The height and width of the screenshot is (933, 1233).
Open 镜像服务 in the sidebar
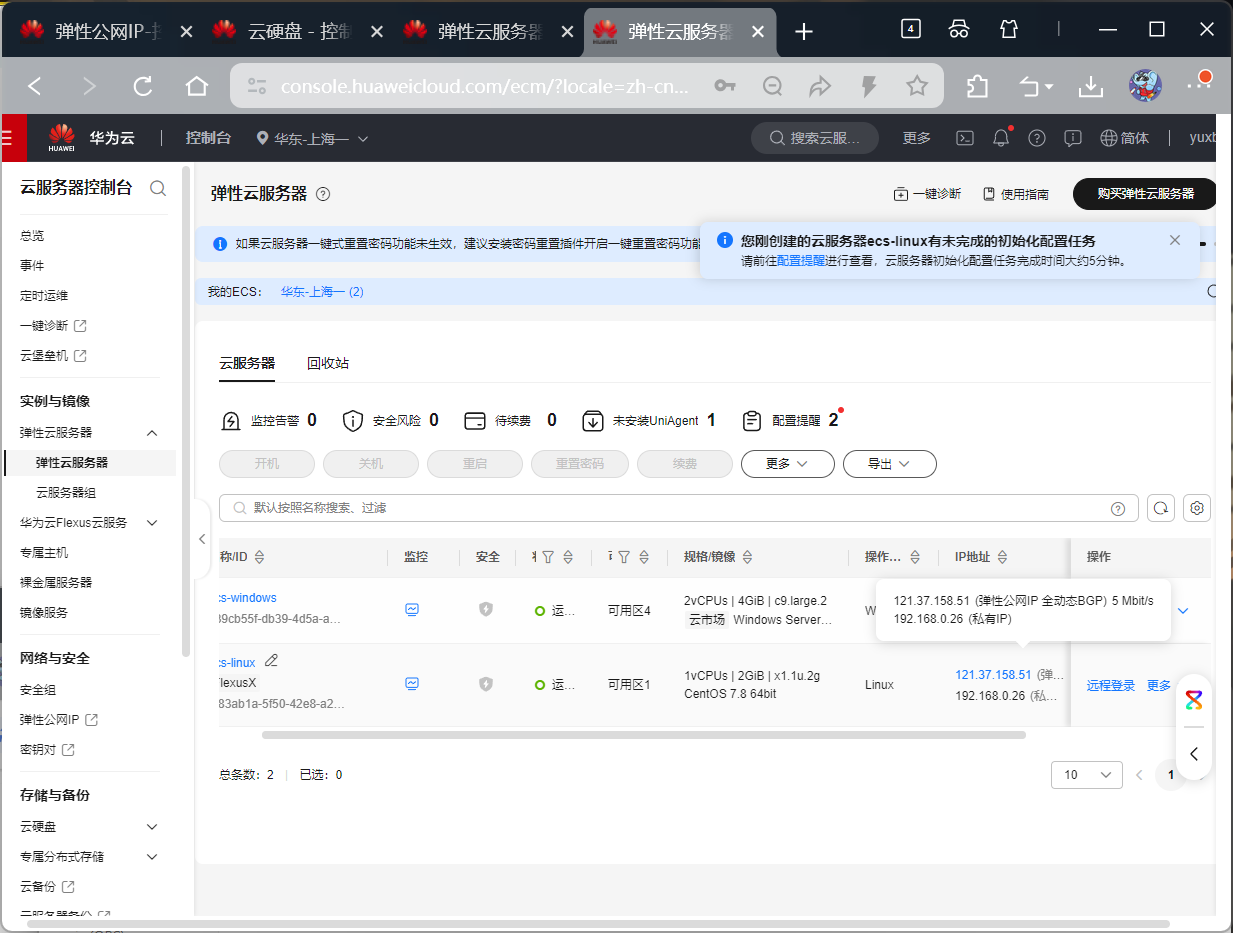(44, 613)
